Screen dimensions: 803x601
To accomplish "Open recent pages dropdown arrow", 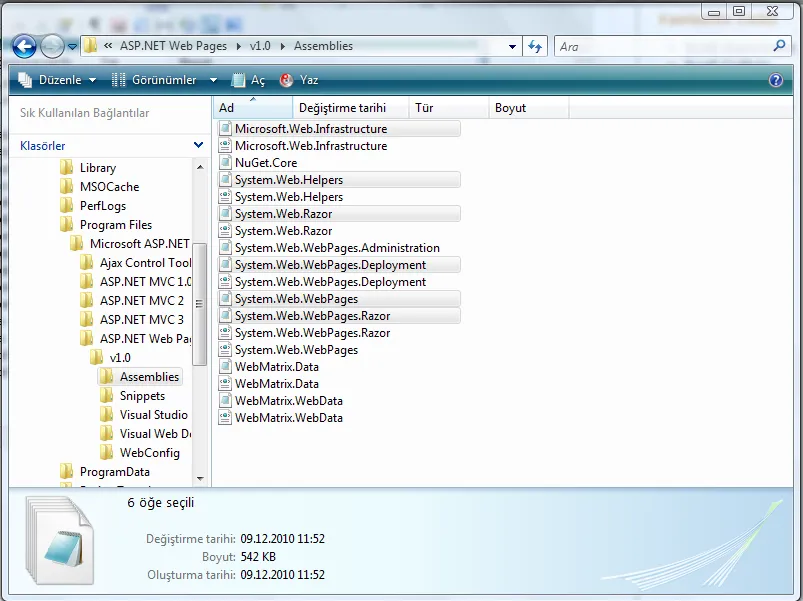I will 72,47.
